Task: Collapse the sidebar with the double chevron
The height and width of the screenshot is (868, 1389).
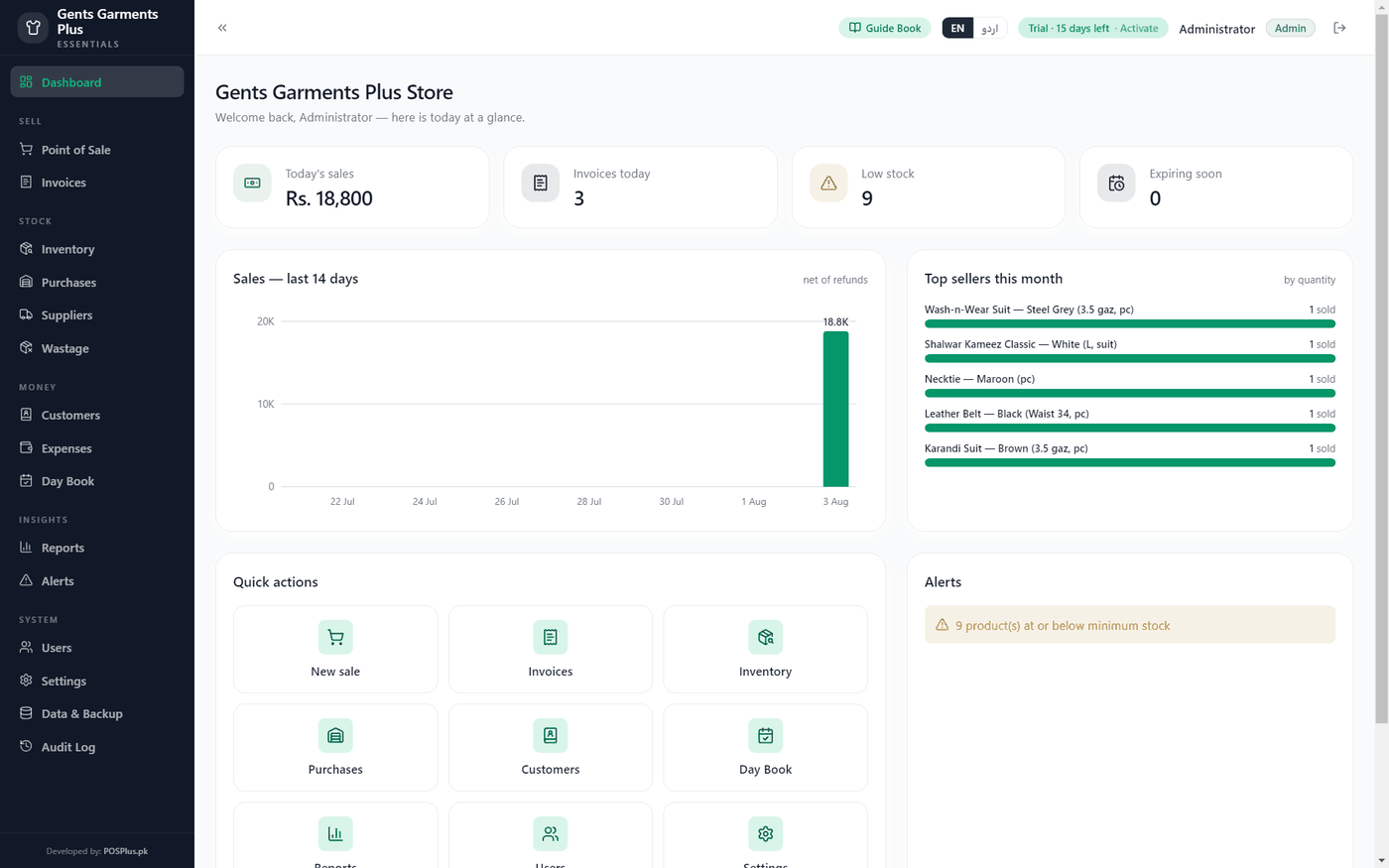Action: click(222, 28)
